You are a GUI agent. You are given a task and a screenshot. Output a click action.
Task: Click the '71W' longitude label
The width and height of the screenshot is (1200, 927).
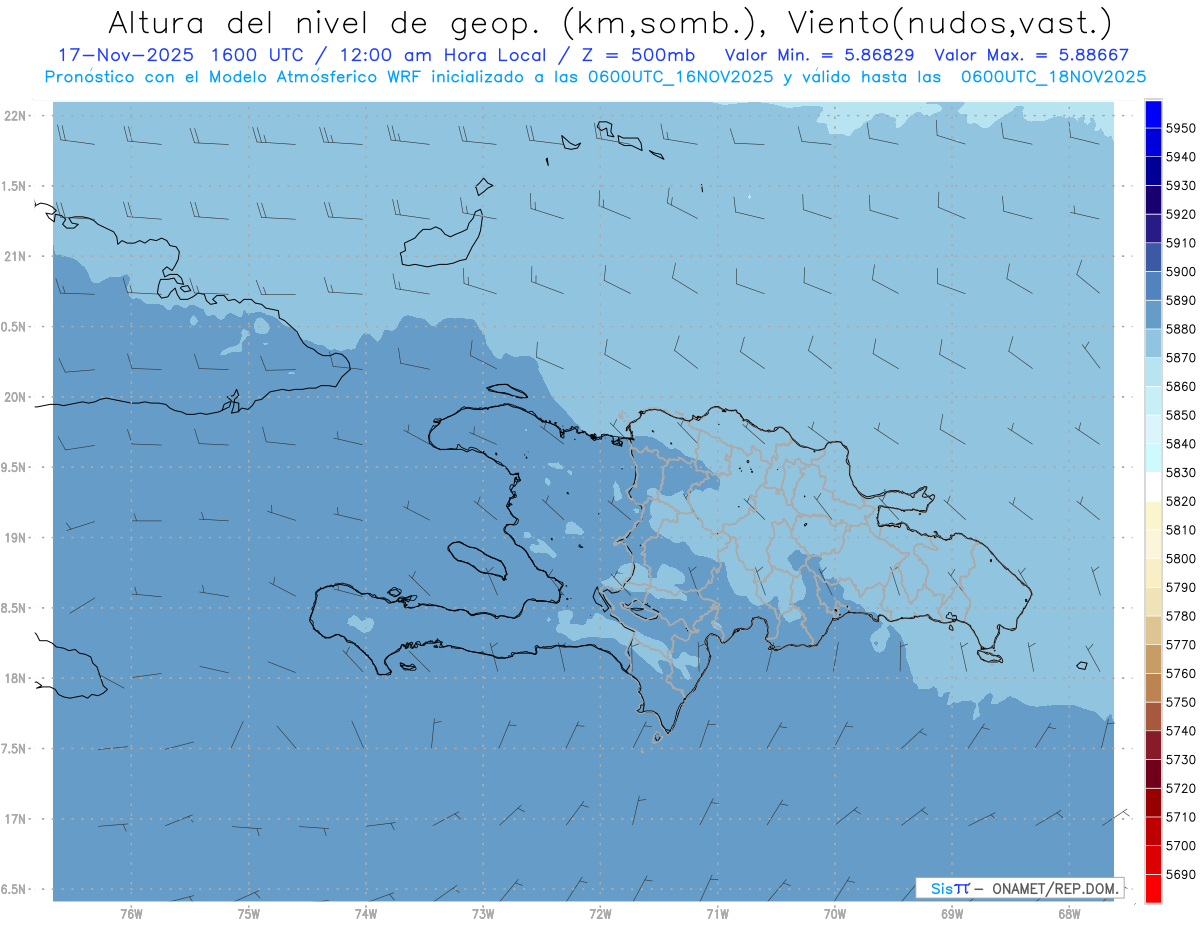[717, 913]
